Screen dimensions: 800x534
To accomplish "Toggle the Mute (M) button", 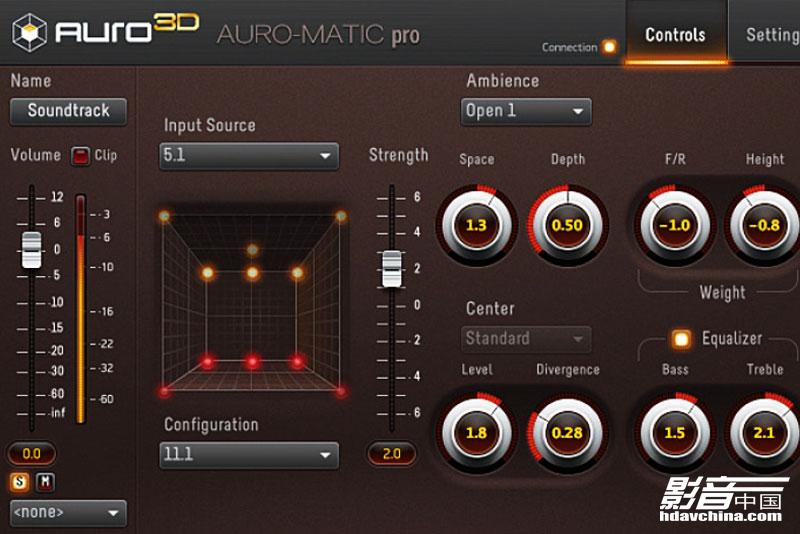I will [45, 481].
